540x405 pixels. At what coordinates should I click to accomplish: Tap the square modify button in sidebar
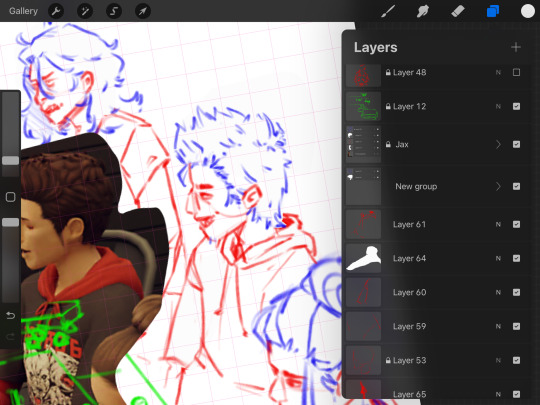pyautogui.click(x=10, y=197)
